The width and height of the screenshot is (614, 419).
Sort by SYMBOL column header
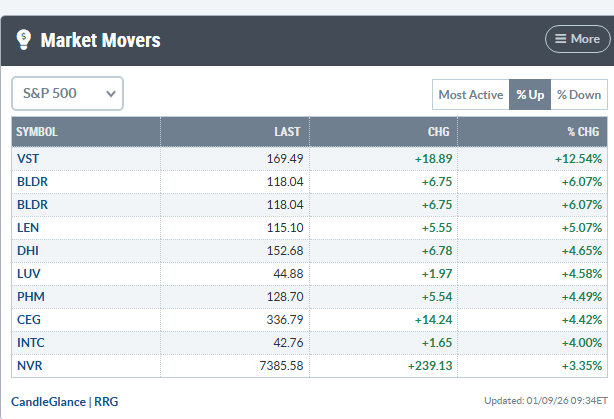pos(37,132)
